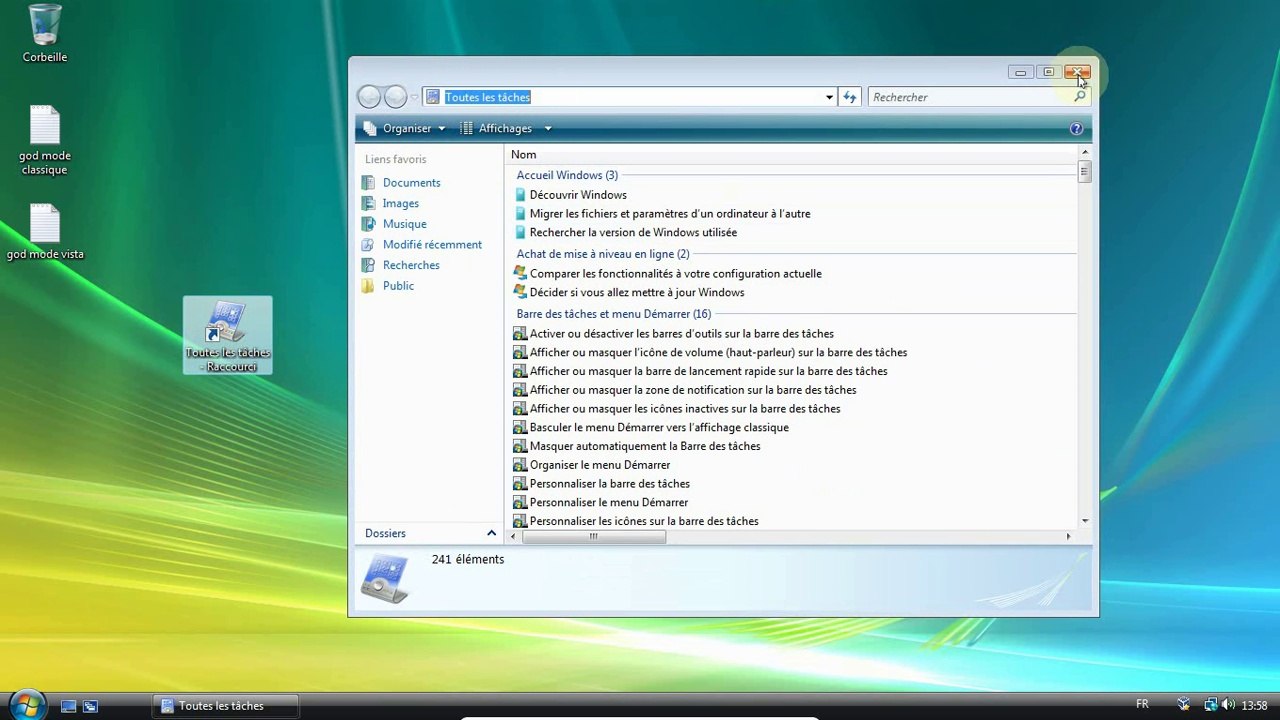1280x720 pixels.
Task: Select Personnaliser le menu Démarrer
Action: tap(609, 503)
